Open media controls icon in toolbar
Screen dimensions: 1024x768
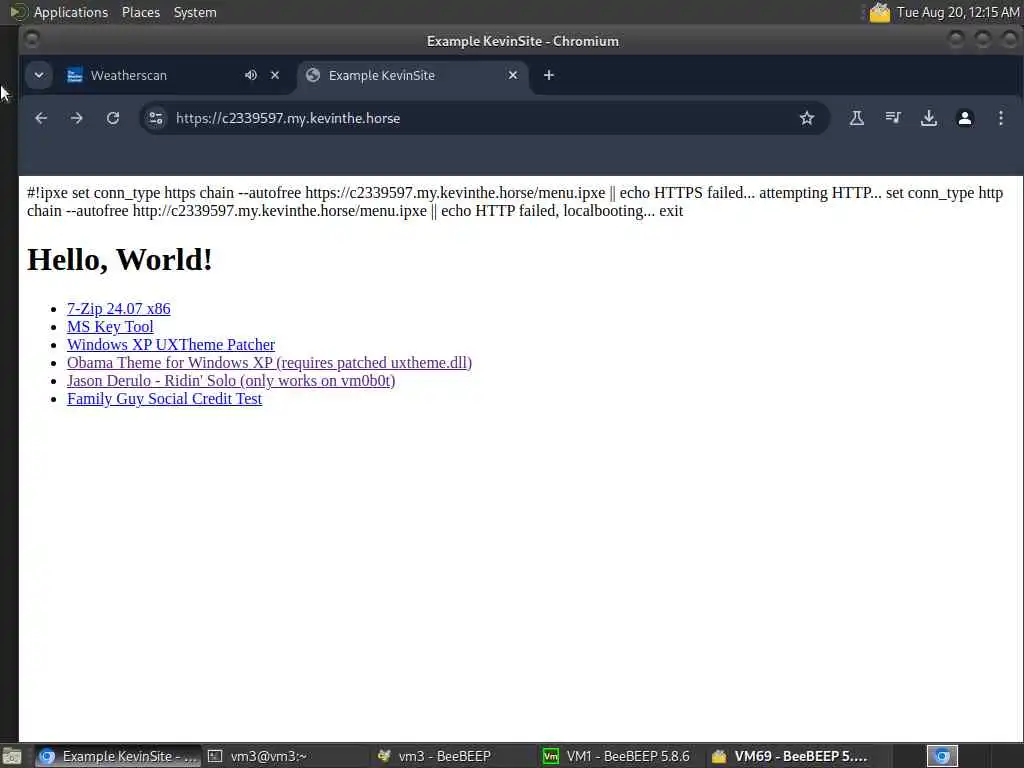(x=893, y=118)
